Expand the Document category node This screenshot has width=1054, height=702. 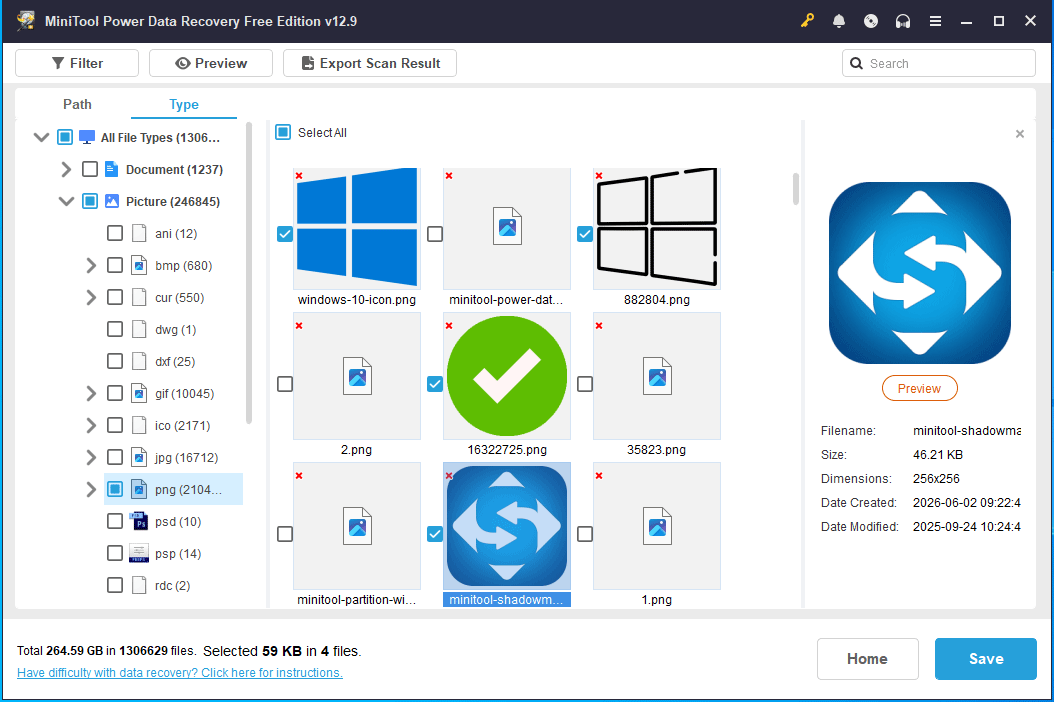[66, 169]
